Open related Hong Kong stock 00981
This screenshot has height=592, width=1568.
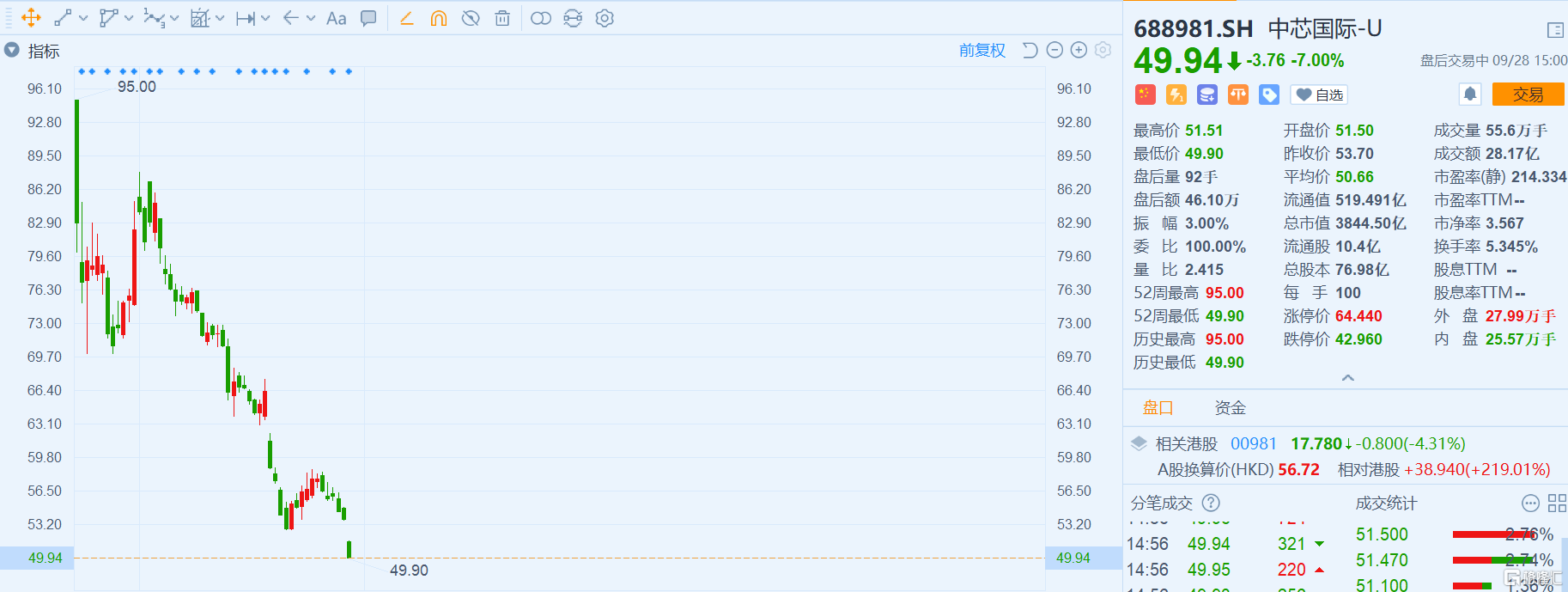[x=1254, y=444]
